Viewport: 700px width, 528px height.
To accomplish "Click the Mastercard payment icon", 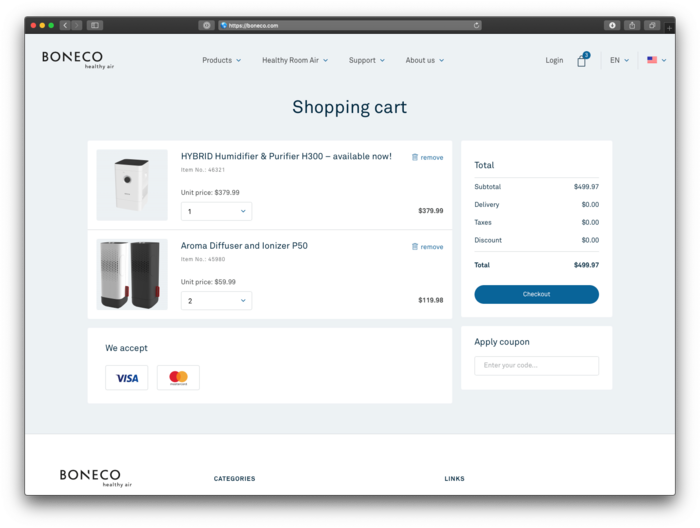I will coord(178,378).
